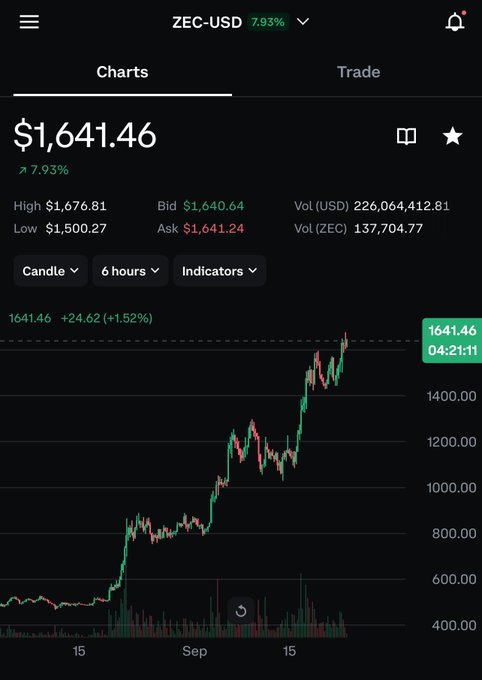Tap the Ask price $1,641.24

[213, 229]
